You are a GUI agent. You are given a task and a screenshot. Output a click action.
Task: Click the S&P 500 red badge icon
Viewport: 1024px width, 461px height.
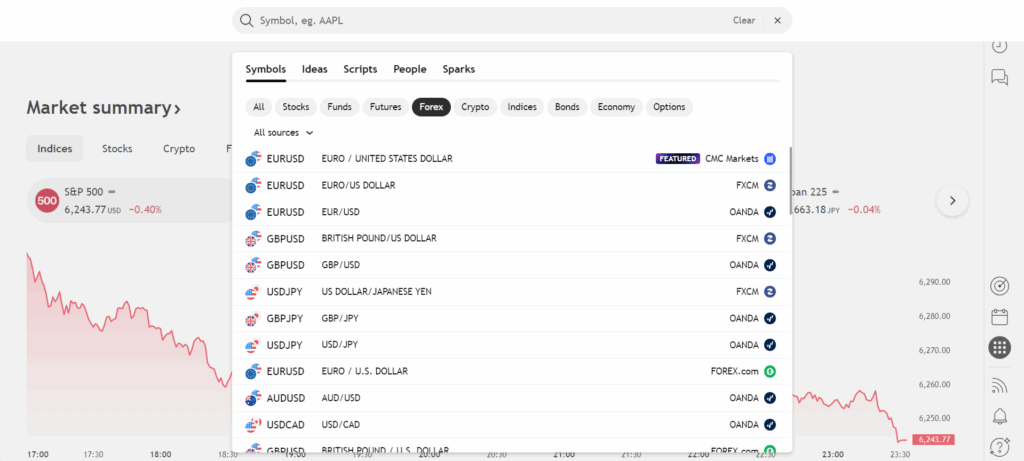click(47, 201)
